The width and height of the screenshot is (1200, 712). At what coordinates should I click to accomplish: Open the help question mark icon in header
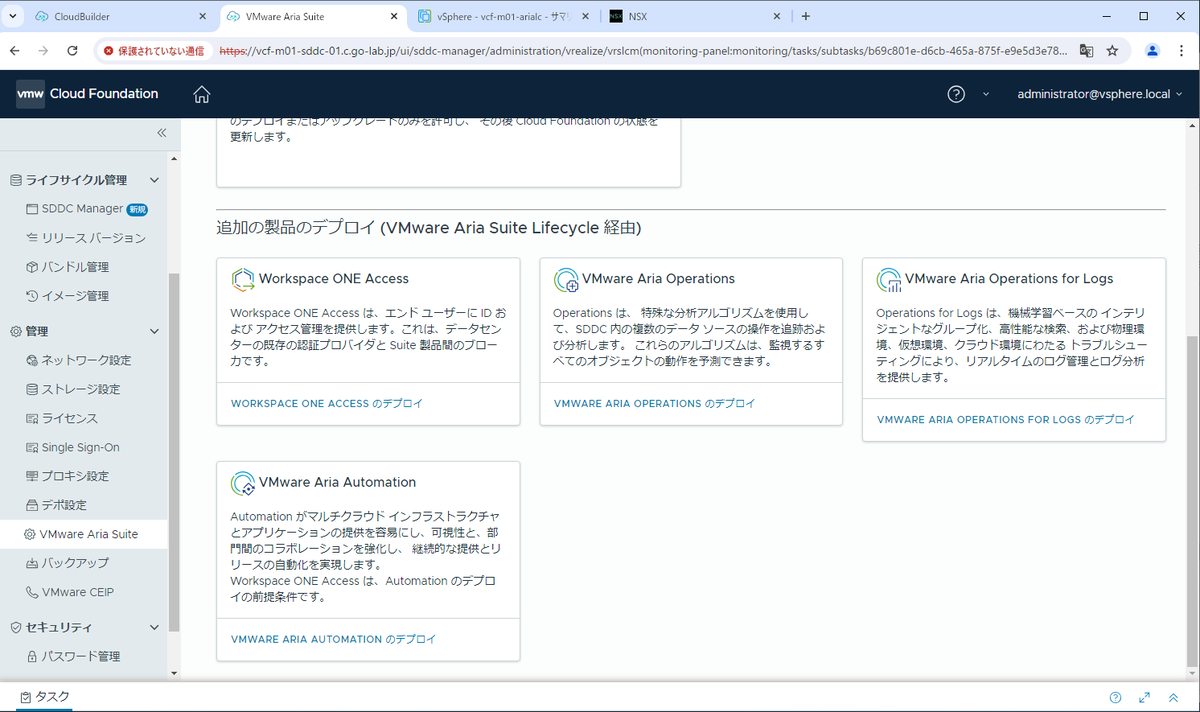[956, 94]
